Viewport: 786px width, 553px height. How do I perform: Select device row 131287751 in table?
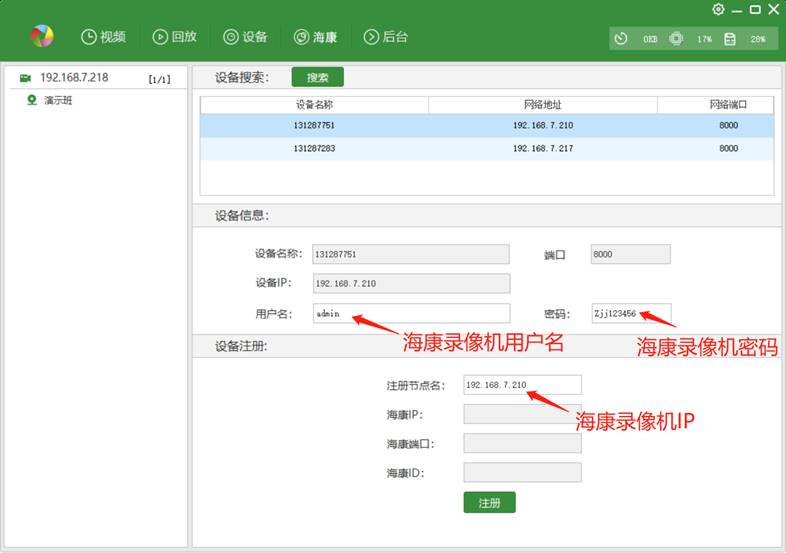(x=486, y=125)
